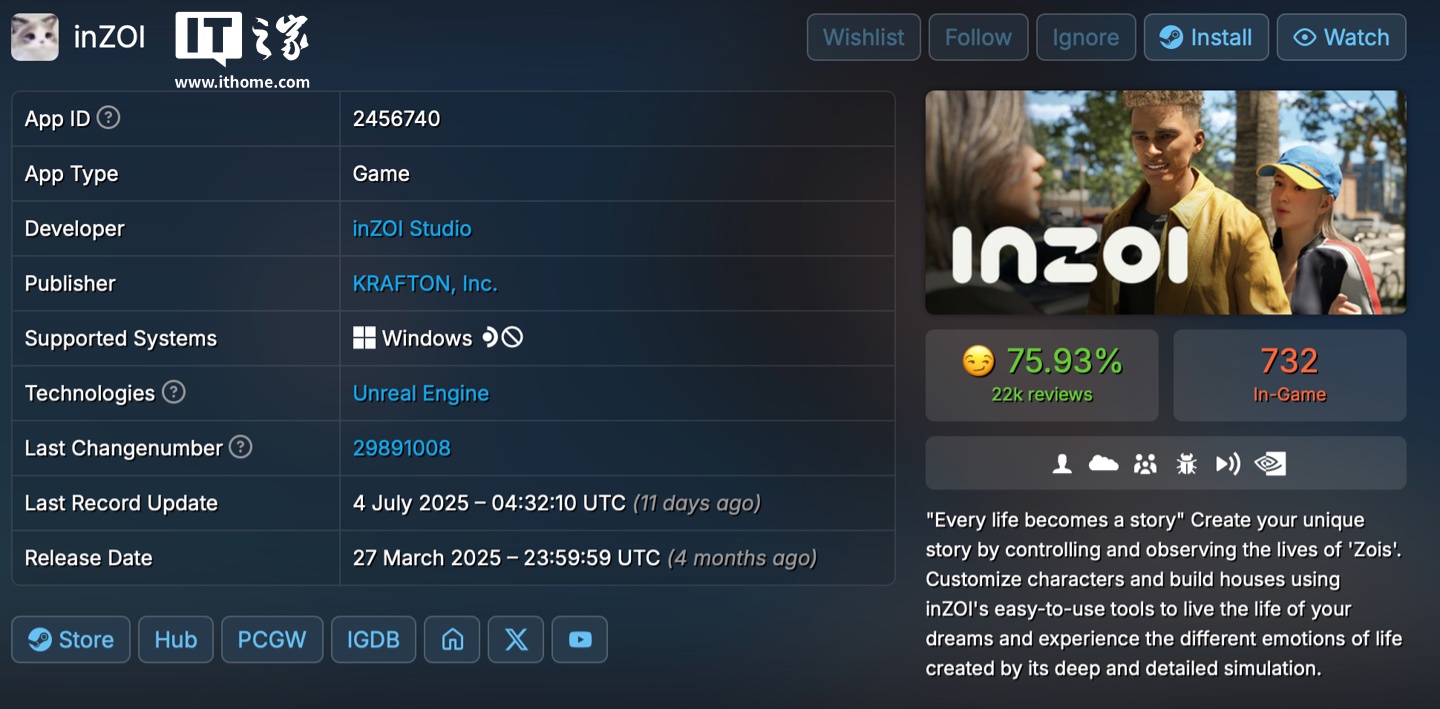Viewport: 1440px width, 709px height.
Task: Click the inZOI game banner image
Action: [1166, 202]
